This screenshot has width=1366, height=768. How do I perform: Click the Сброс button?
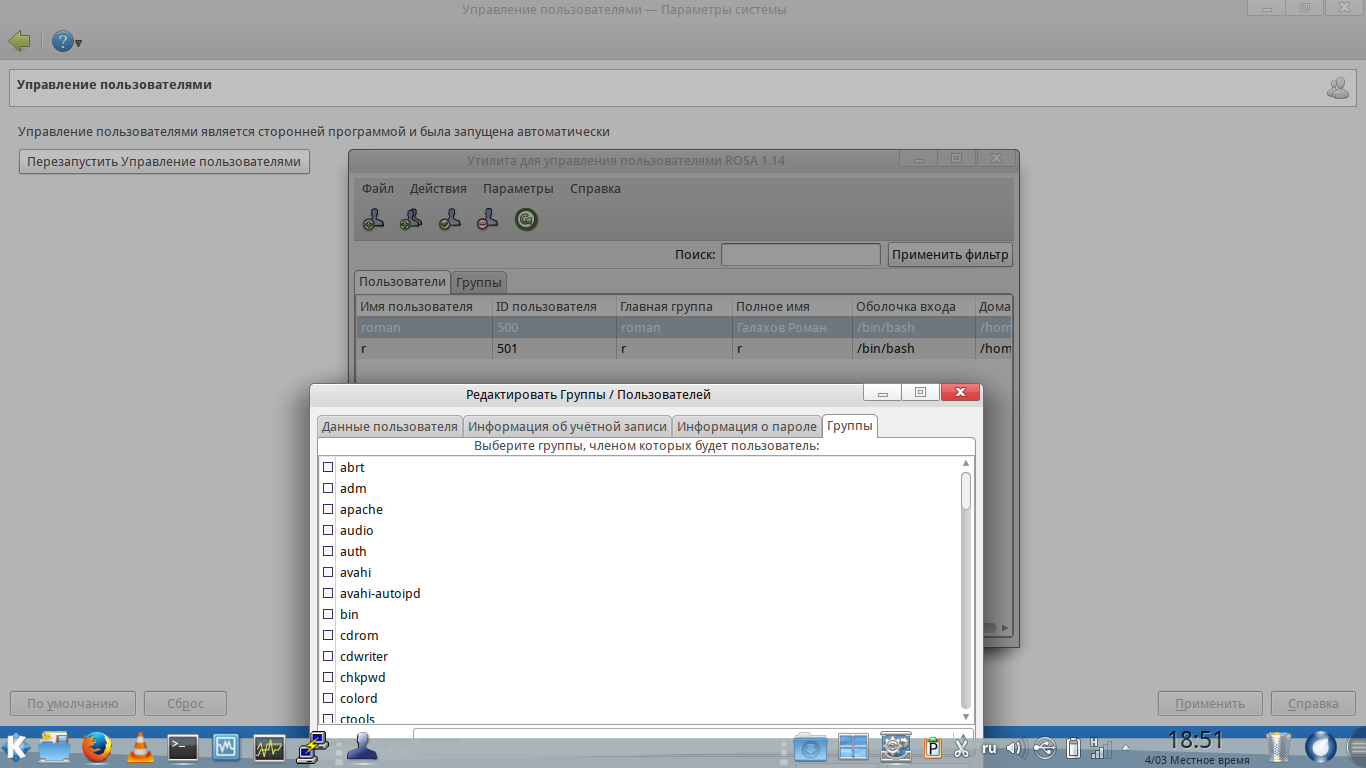[x=185, y=703]
